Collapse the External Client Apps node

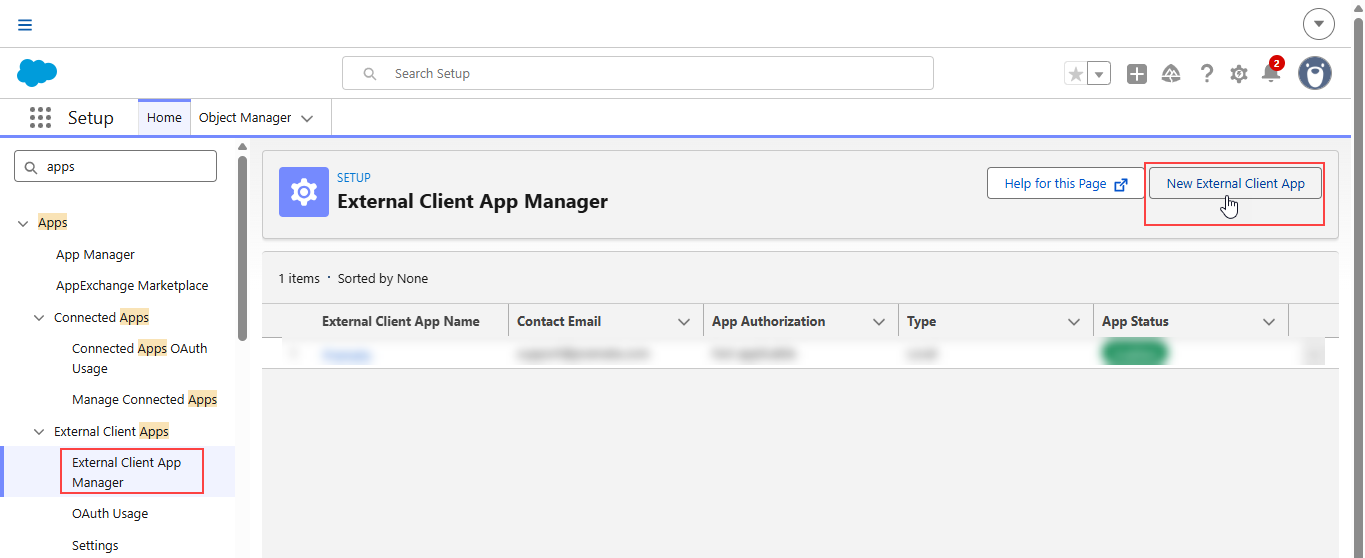(39, 432)
